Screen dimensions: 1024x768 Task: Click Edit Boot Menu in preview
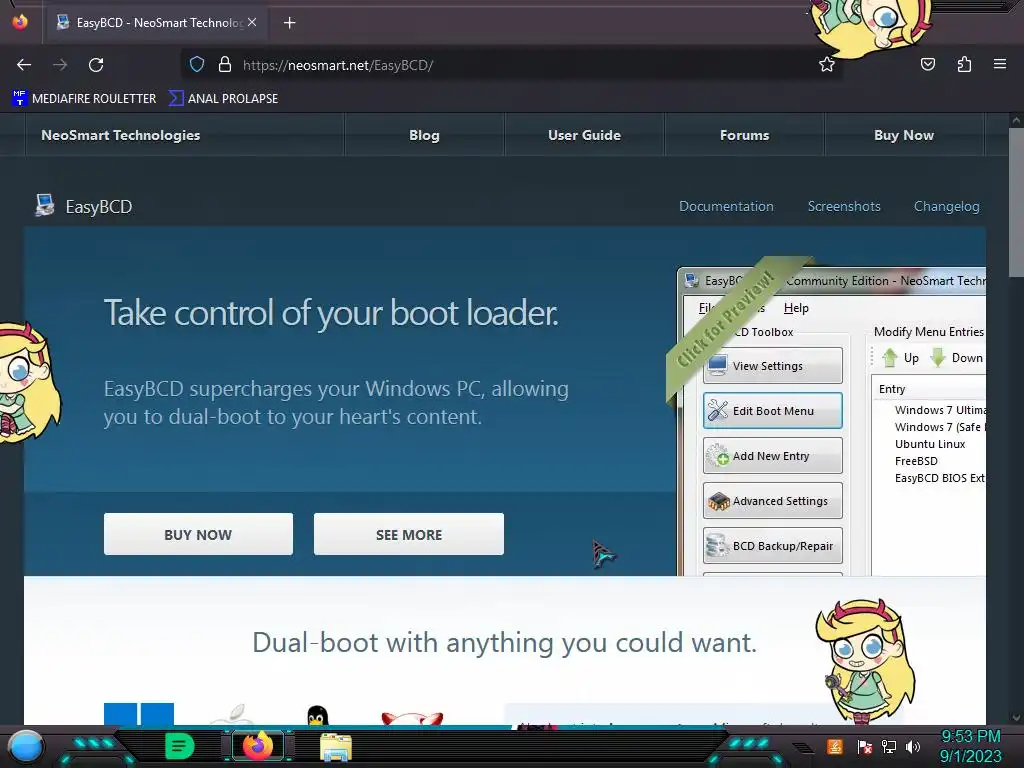[773, 411]
